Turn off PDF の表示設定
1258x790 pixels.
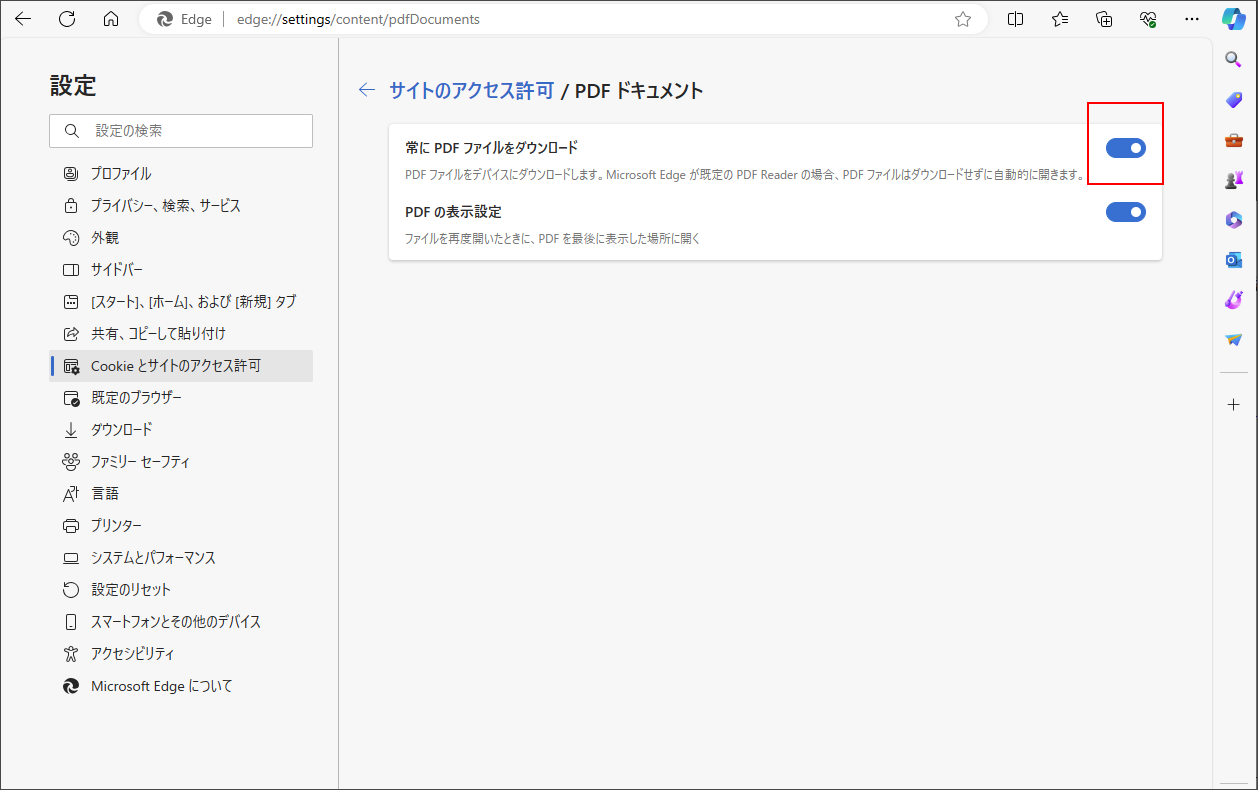point(1126,211)
